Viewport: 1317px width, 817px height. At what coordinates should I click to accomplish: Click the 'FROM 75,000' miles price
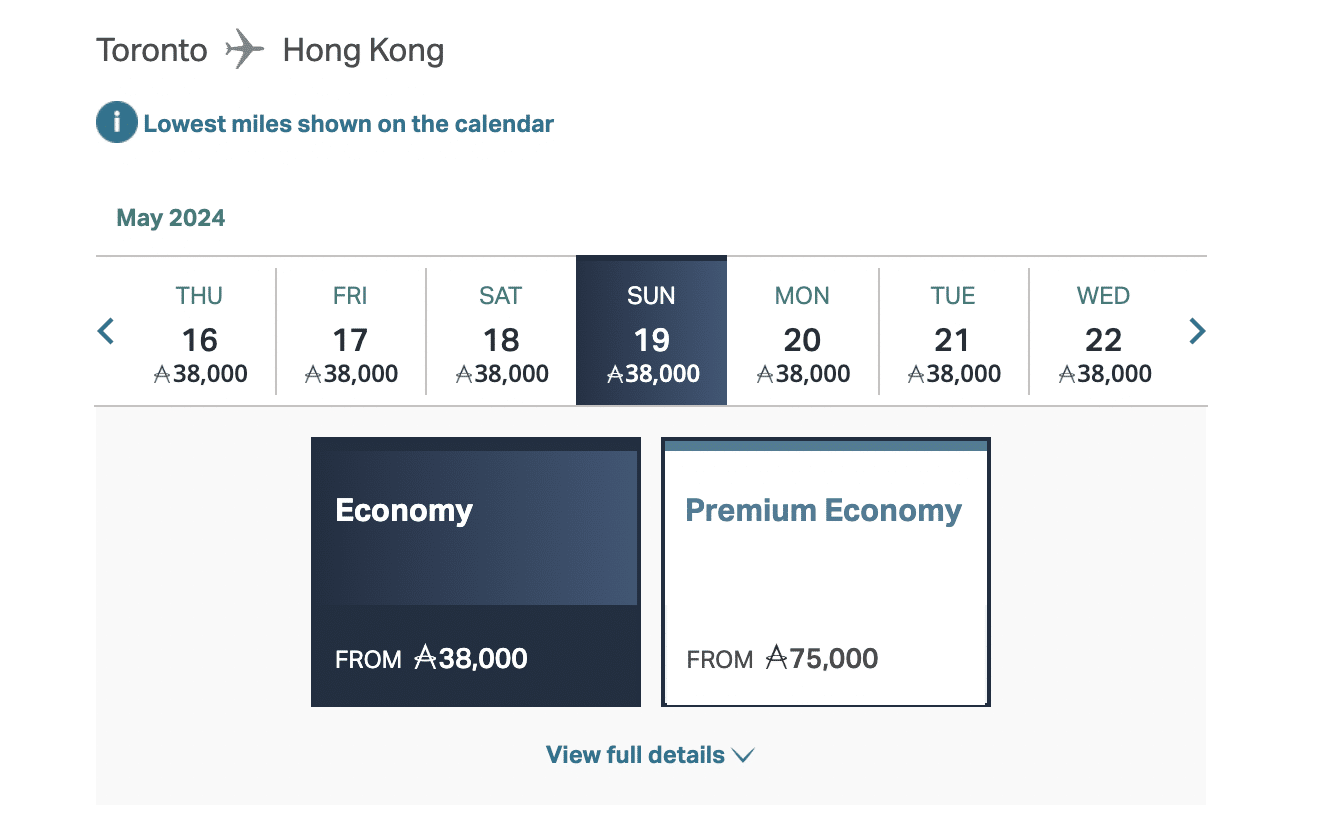pyautogui.click(x=782, y=659)
